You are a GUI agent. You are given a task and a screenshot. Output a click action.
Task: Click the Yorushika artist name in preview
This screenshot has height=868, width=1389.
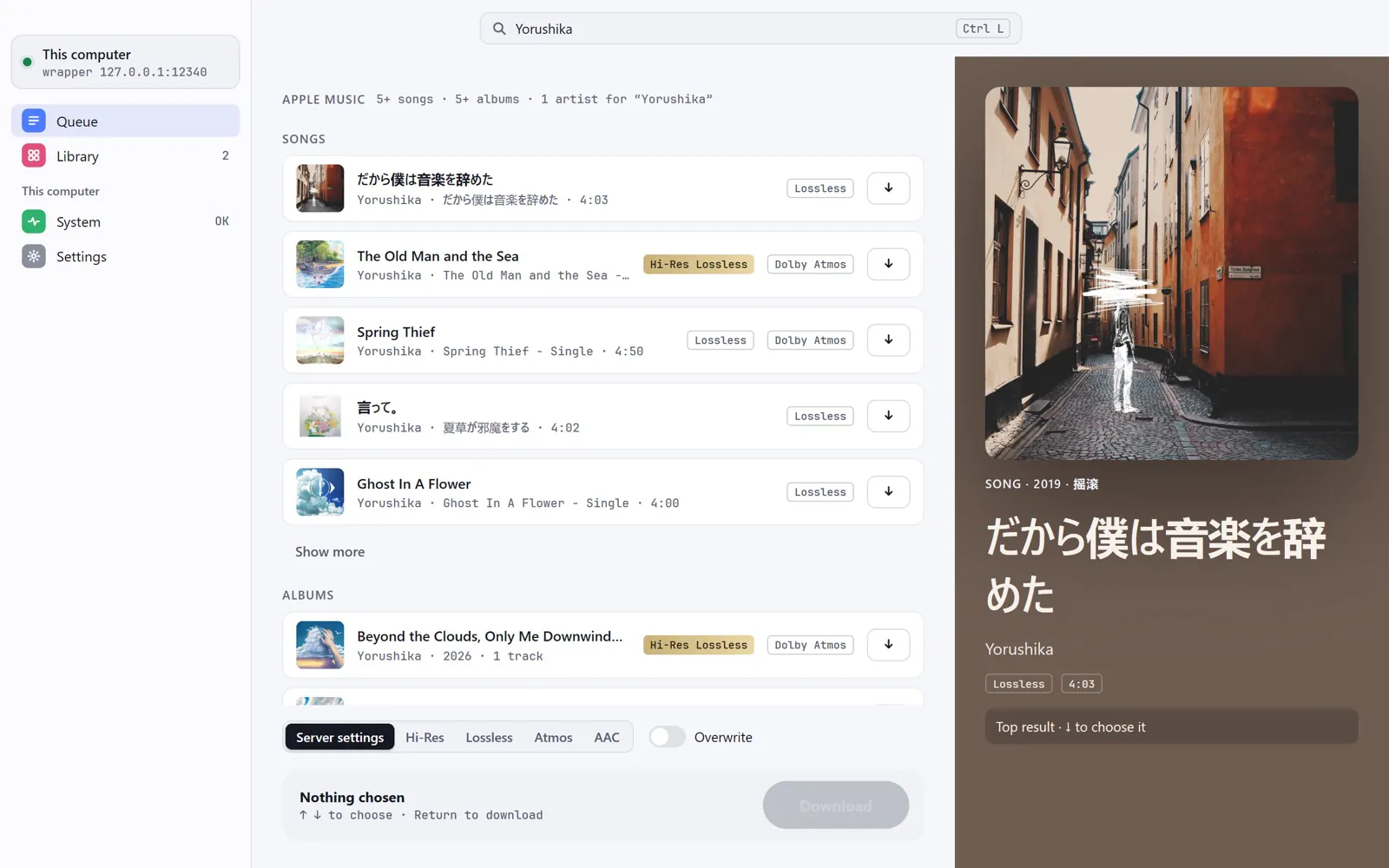point(1019,649)
